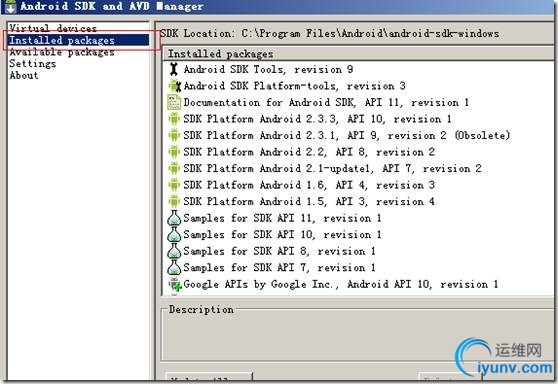Click the 'Installed packages' list header
The height and width of the screenshot is (384, 558).
359,54
